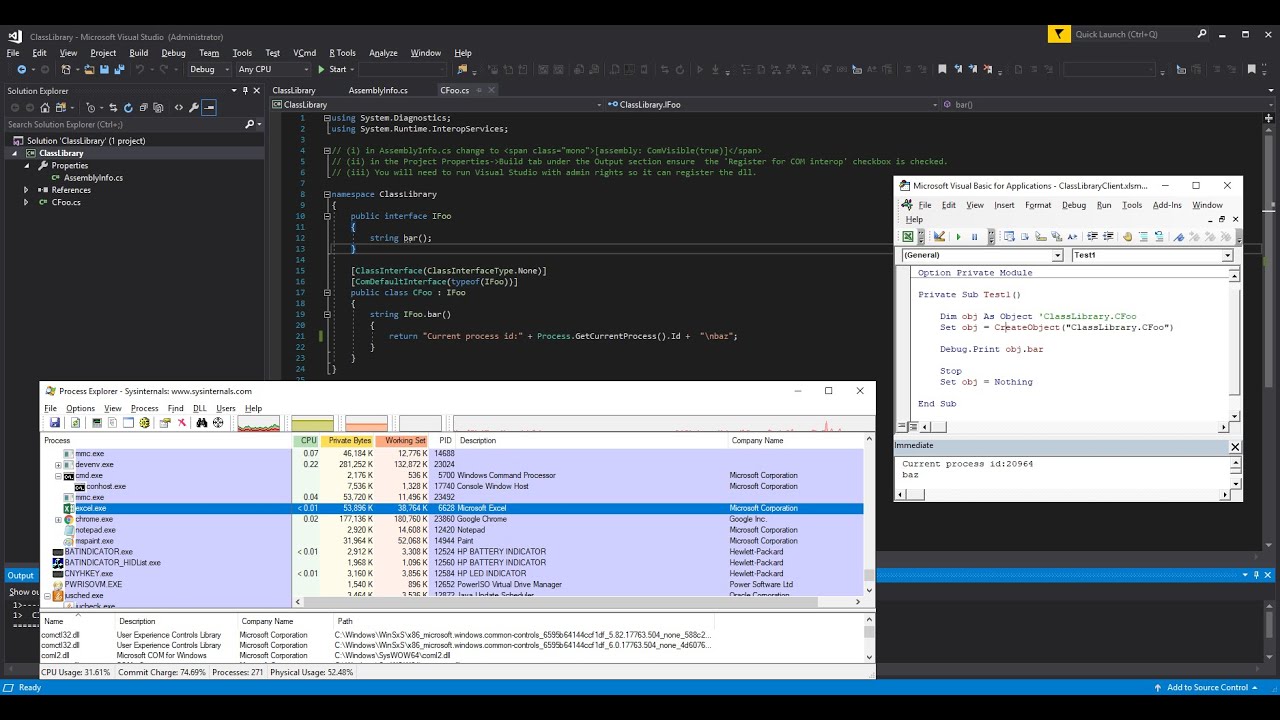This screenshot has height=720, width=1280.
Task: Click the Toggle Bookmark flag icon in VBA
Action: click(x=1179, y=237)
